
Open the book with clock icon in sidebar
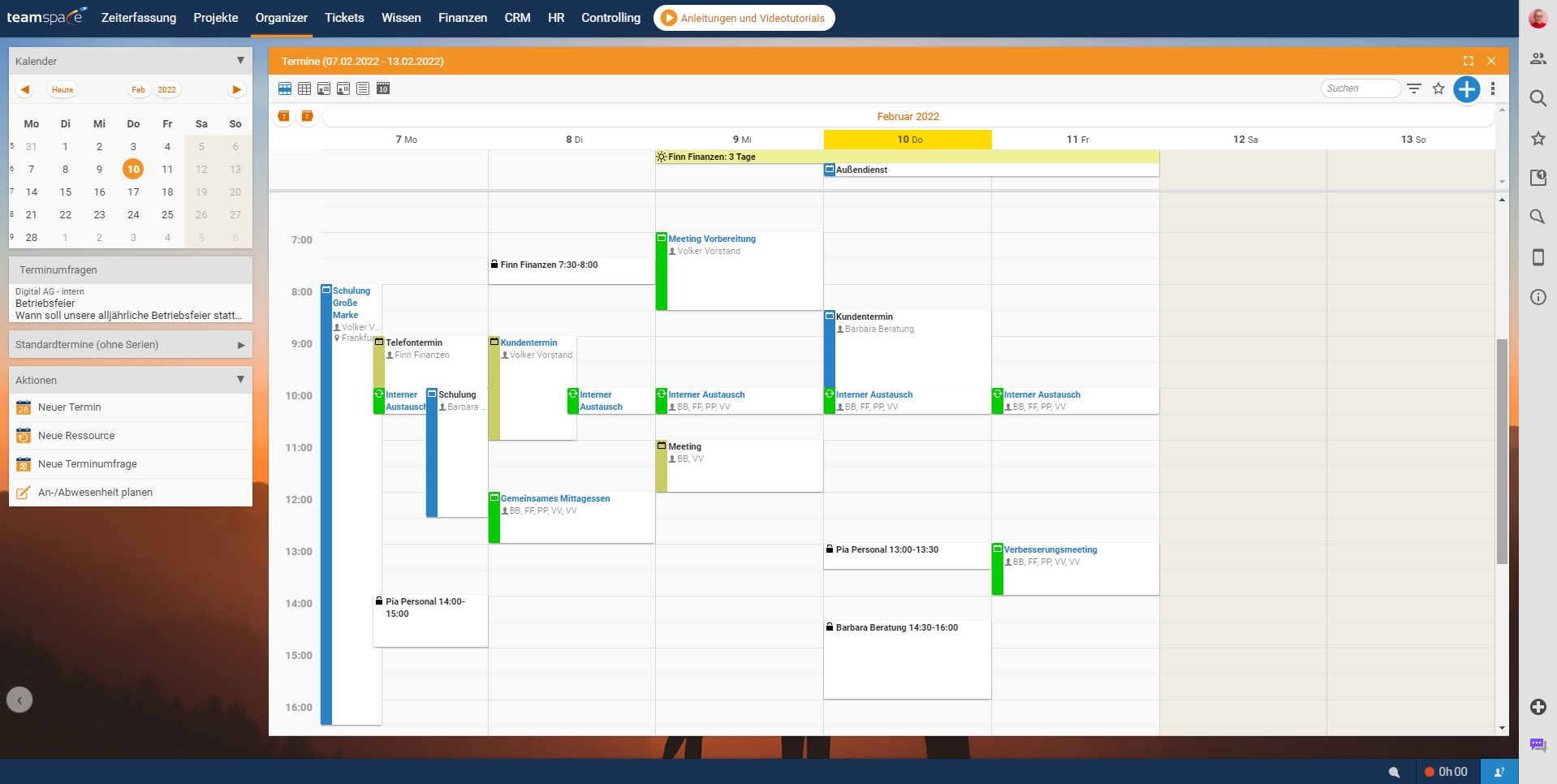tap(1538, 178)
